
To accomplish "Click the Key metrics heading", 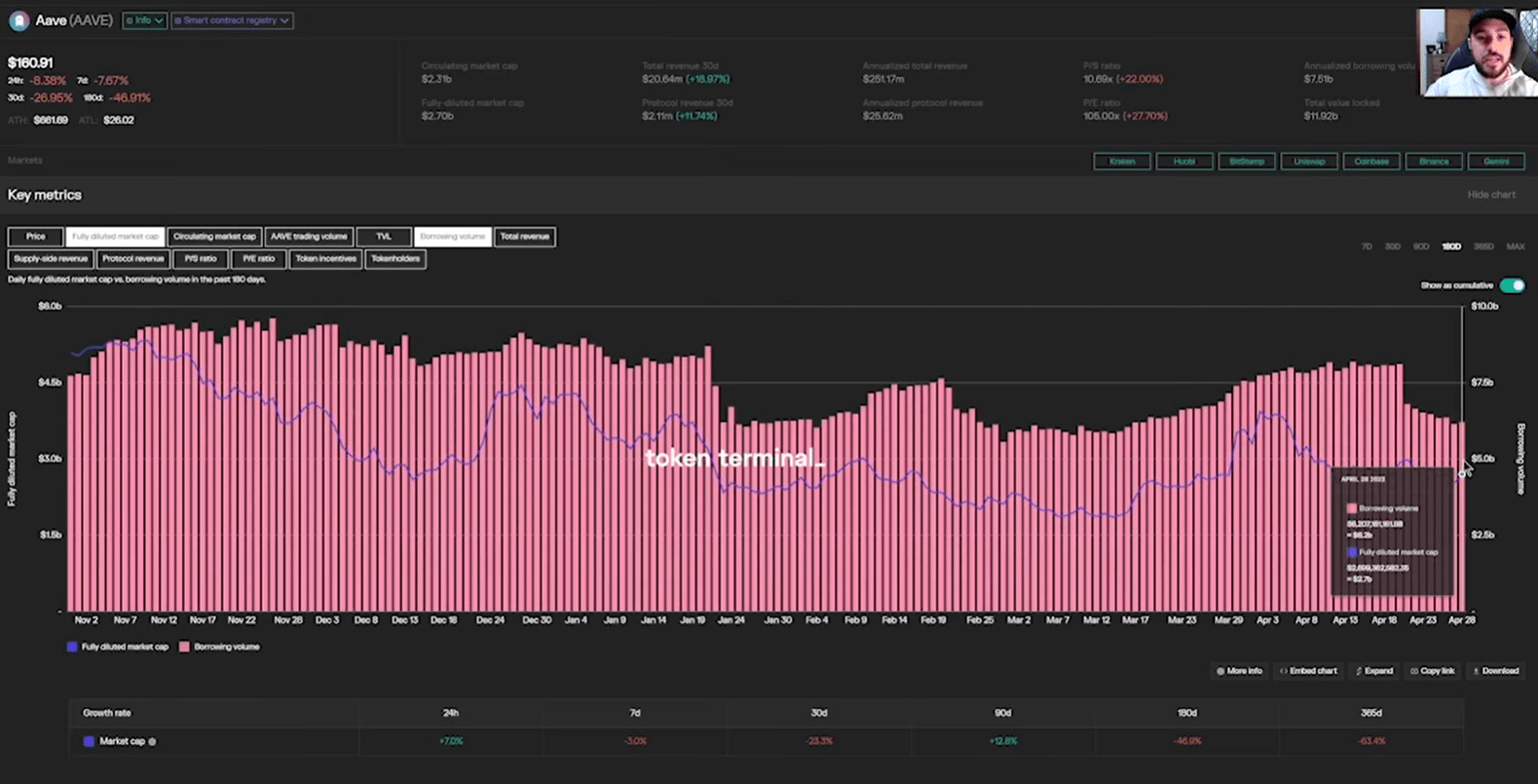I will 45,195.
